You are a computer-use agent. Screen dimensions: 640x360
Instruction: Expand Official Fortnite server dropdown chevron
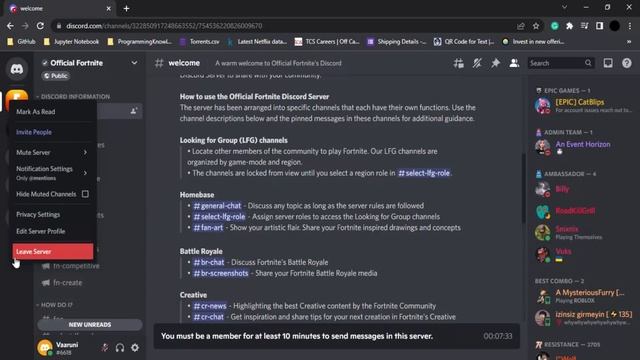click(134, 63)
